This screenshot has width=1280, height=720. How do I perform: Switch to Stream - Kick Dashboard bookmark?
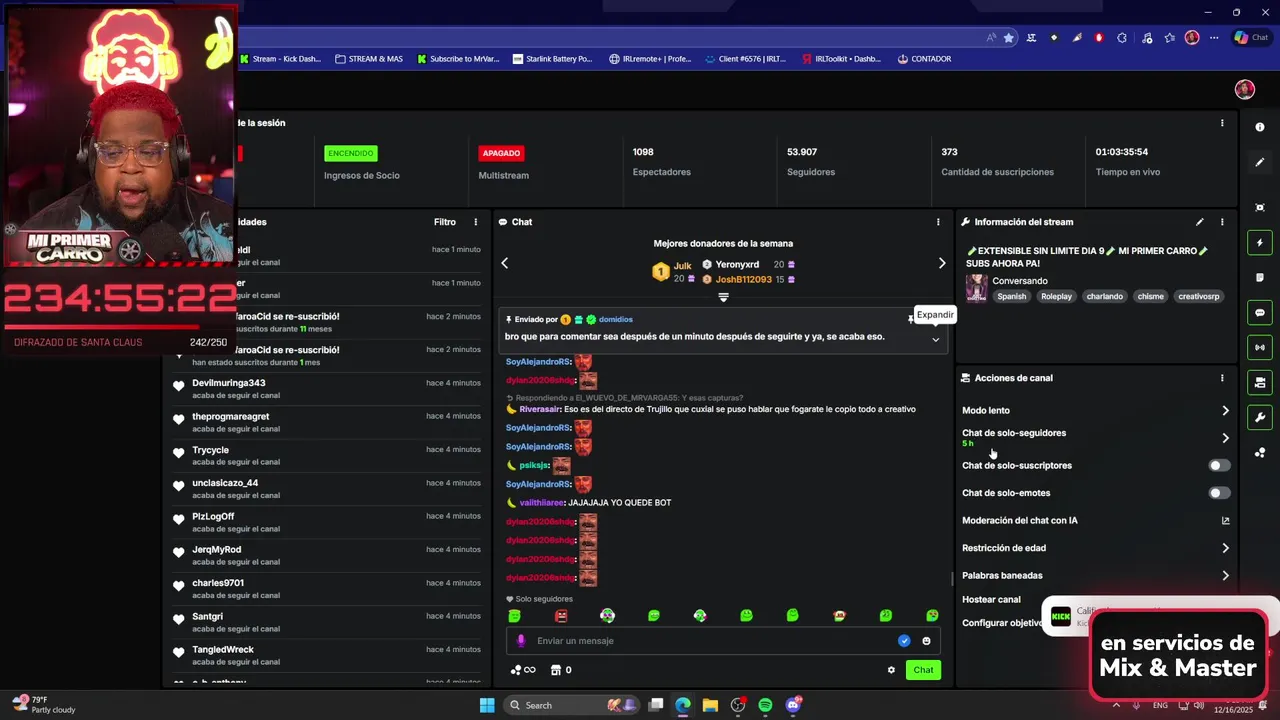(x=281, y=59)
